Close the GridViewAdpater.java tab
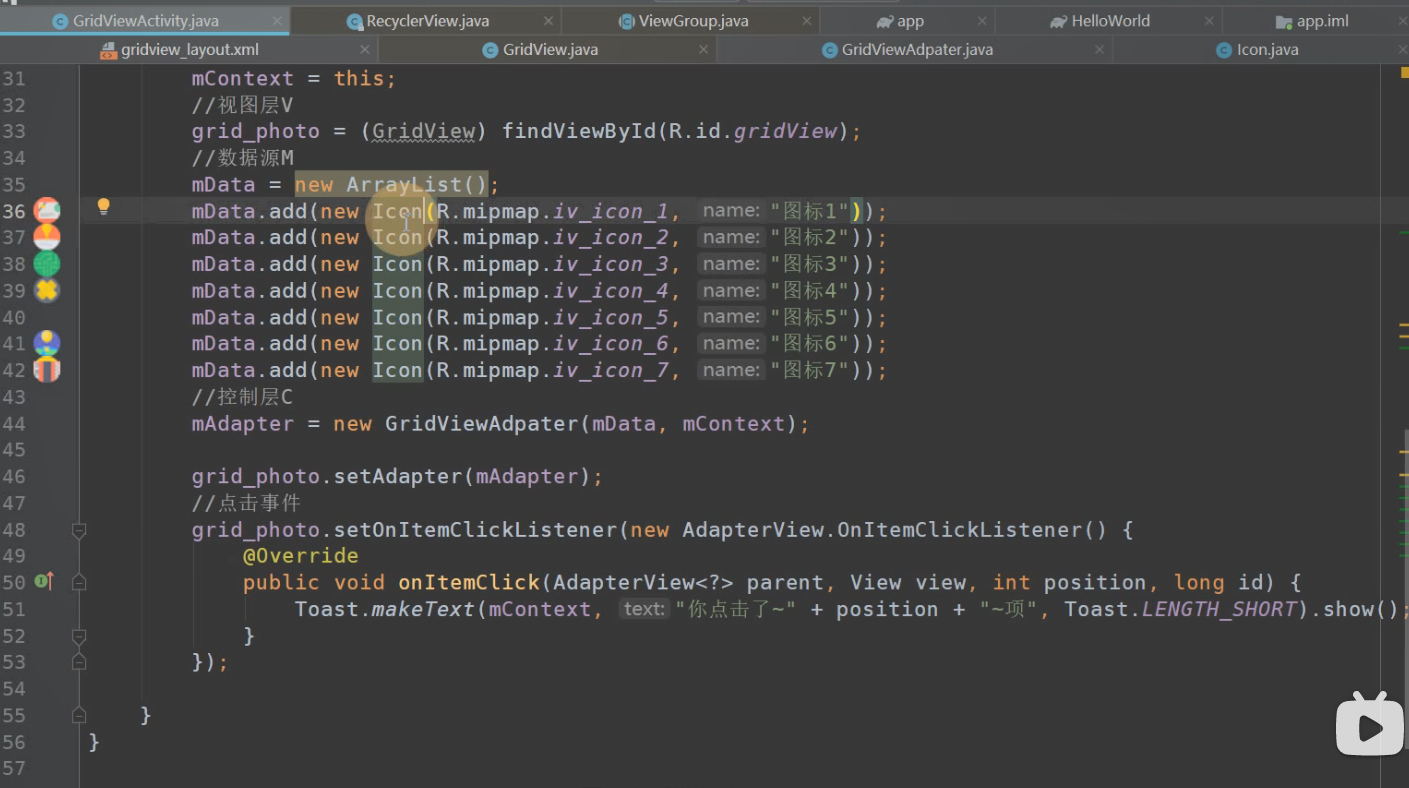1409x788 pixels. point(1100,50)
